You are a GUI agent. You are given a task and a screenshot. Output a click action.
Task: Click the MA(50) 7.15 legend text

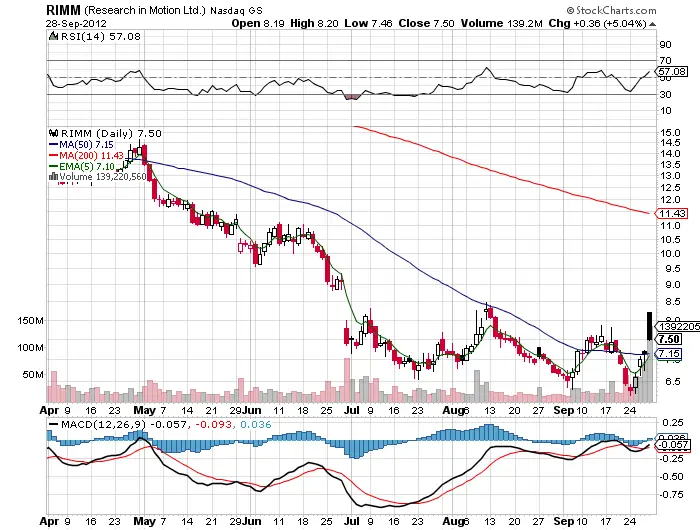coord(87,145)
